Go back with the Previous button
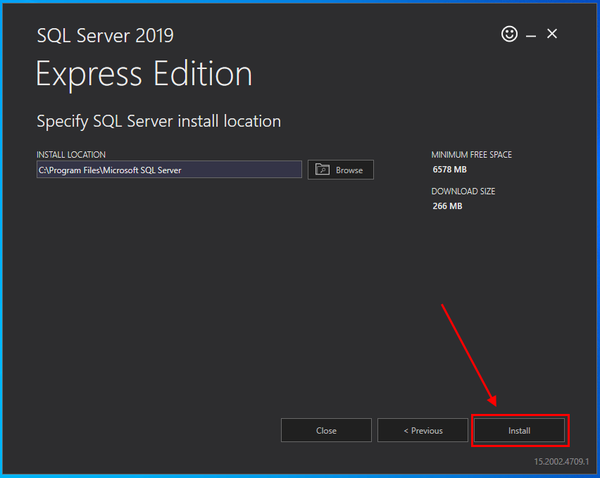This screenshot has height=478, width=600. tap(422, 430)
